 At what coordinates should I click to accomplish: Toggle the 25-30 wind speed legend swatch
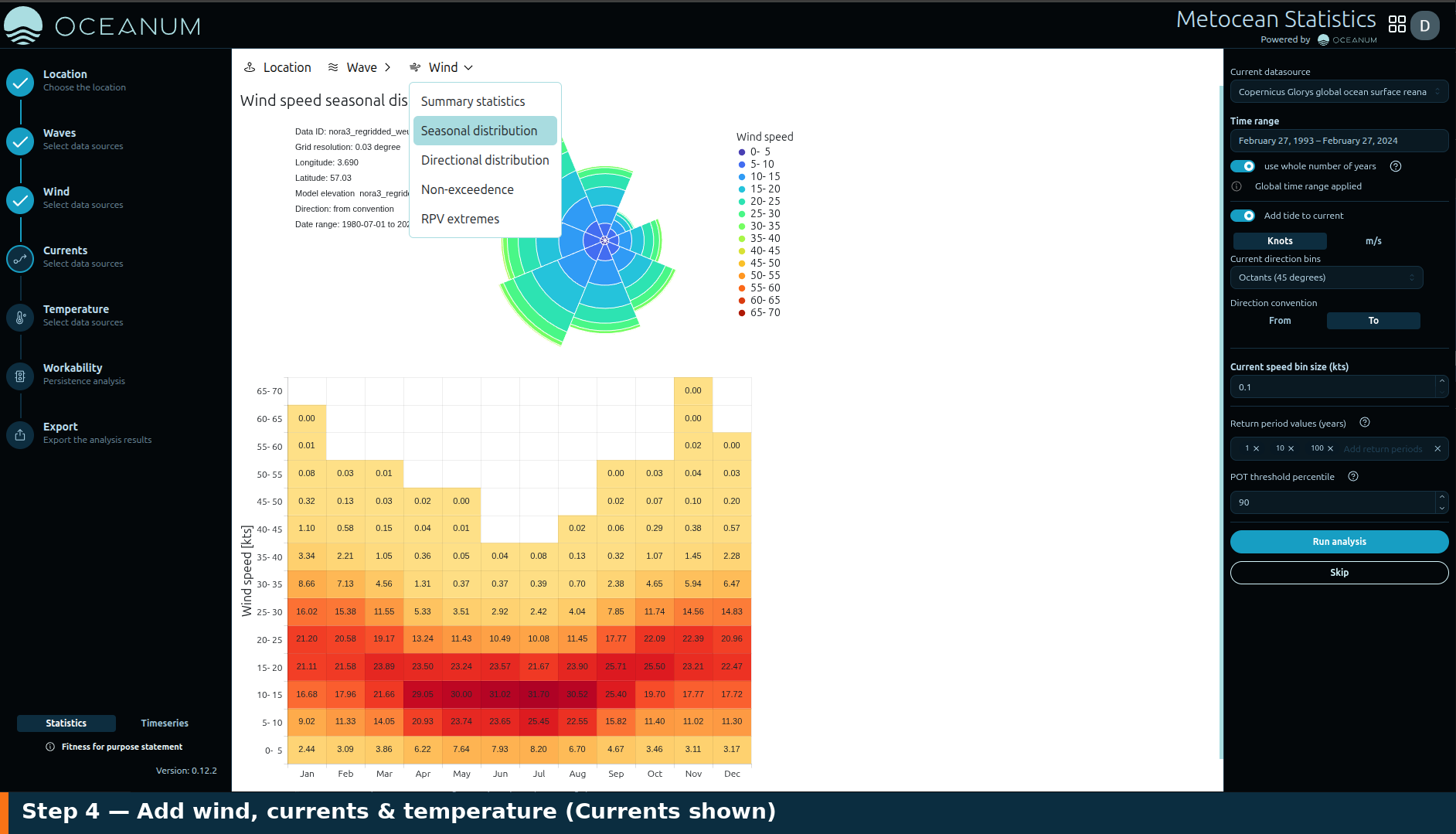(742, 214)
